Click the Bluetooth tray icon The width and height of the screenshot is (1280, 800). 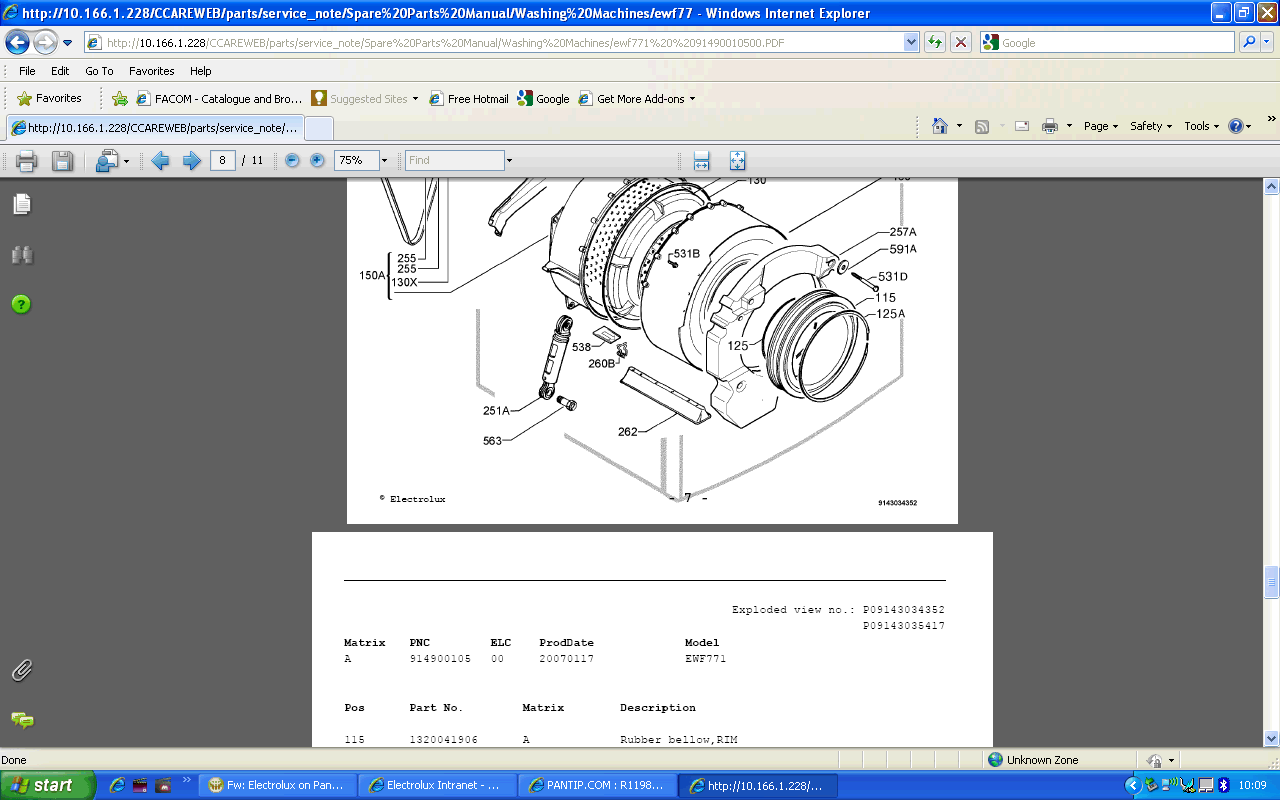(1222, 785)
